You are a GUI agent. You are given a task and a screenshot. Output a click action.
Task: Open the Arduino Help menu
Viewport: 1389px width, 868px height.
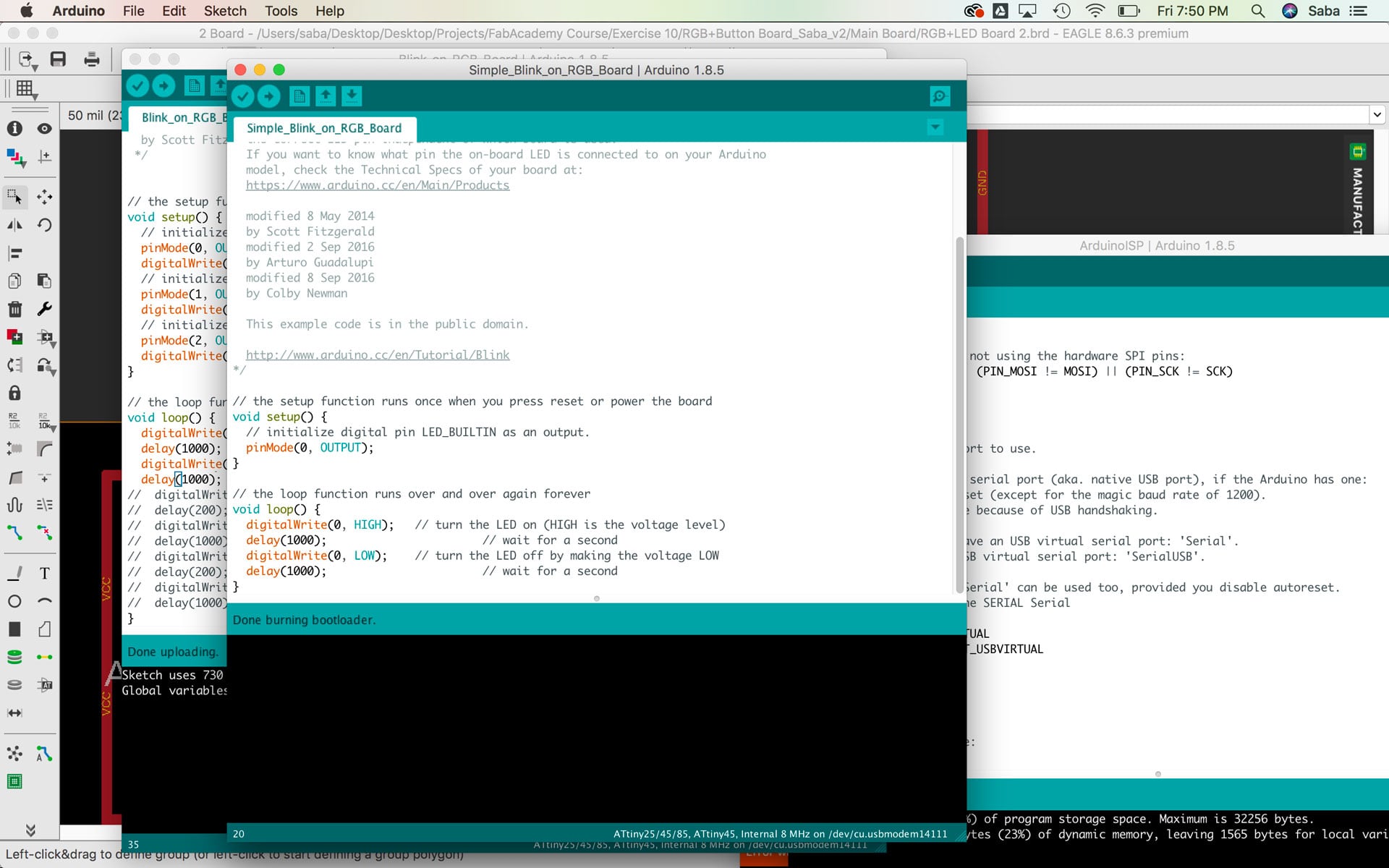(x=330, y=11)
